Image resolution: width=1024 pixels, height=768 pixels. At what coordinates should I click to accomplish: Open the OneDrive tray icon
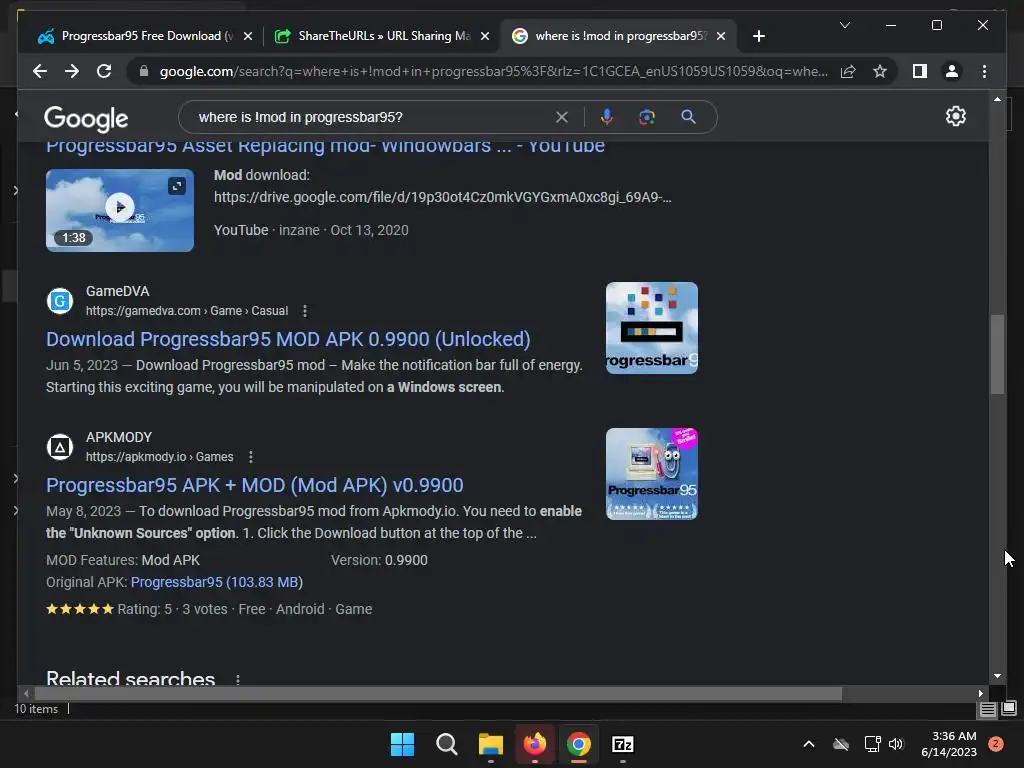[x=841, y=744]
